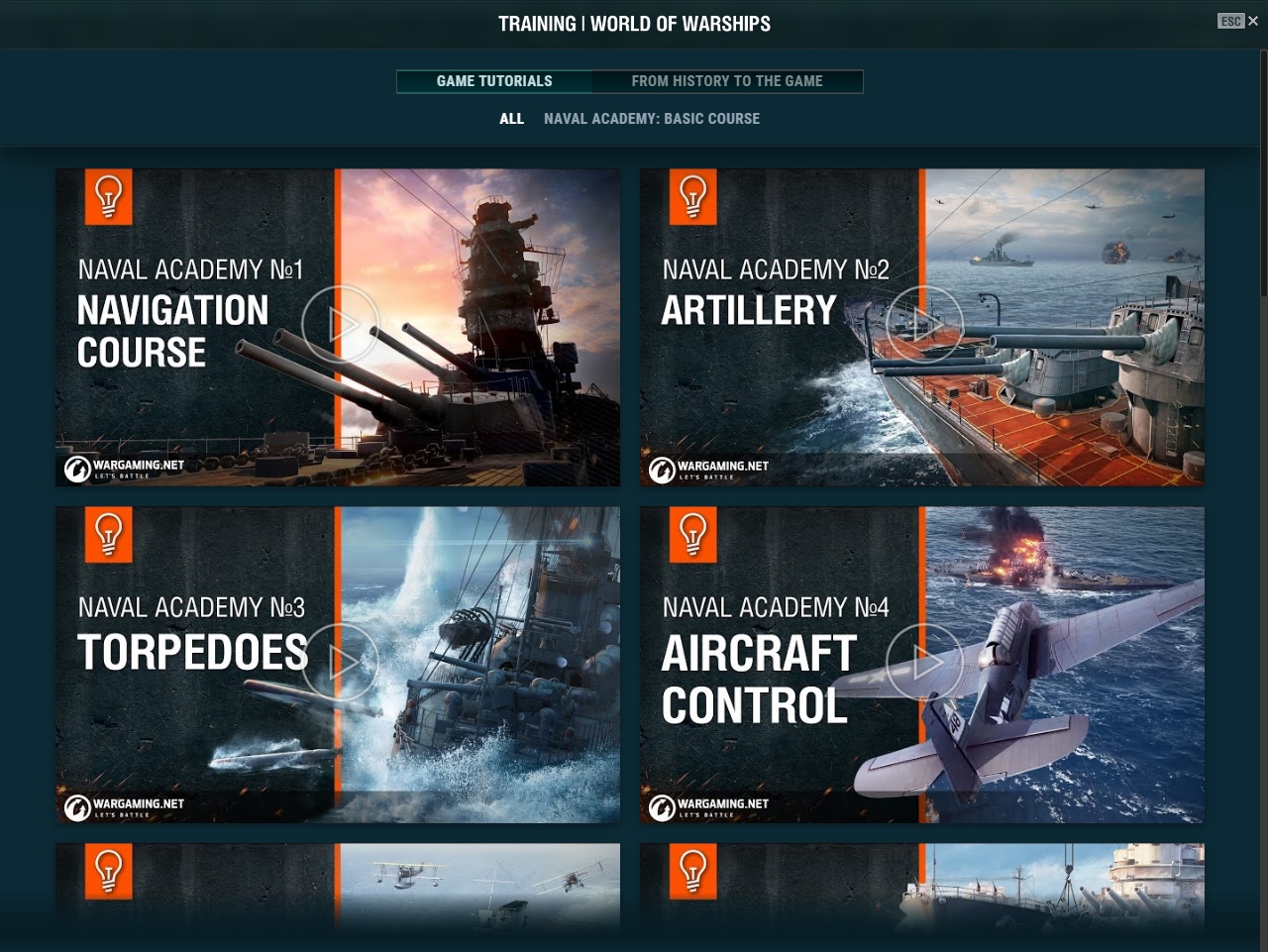Click the lightbulb icon on Torpedoes card
The width and height of the screenshot is (1268, 952).
click(x=109, y=534)
